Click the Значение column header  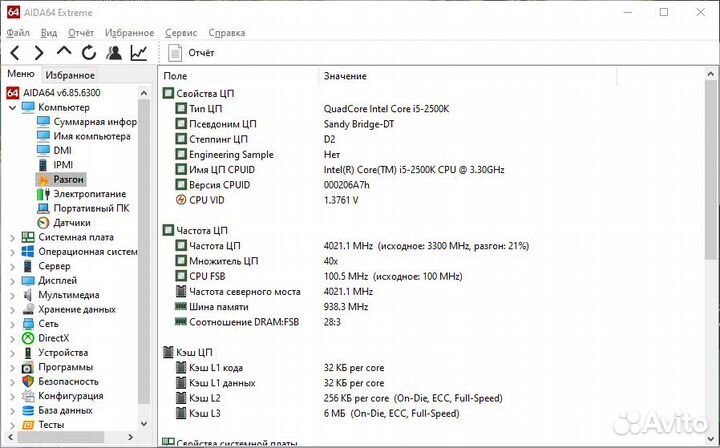tap(345, 76)
